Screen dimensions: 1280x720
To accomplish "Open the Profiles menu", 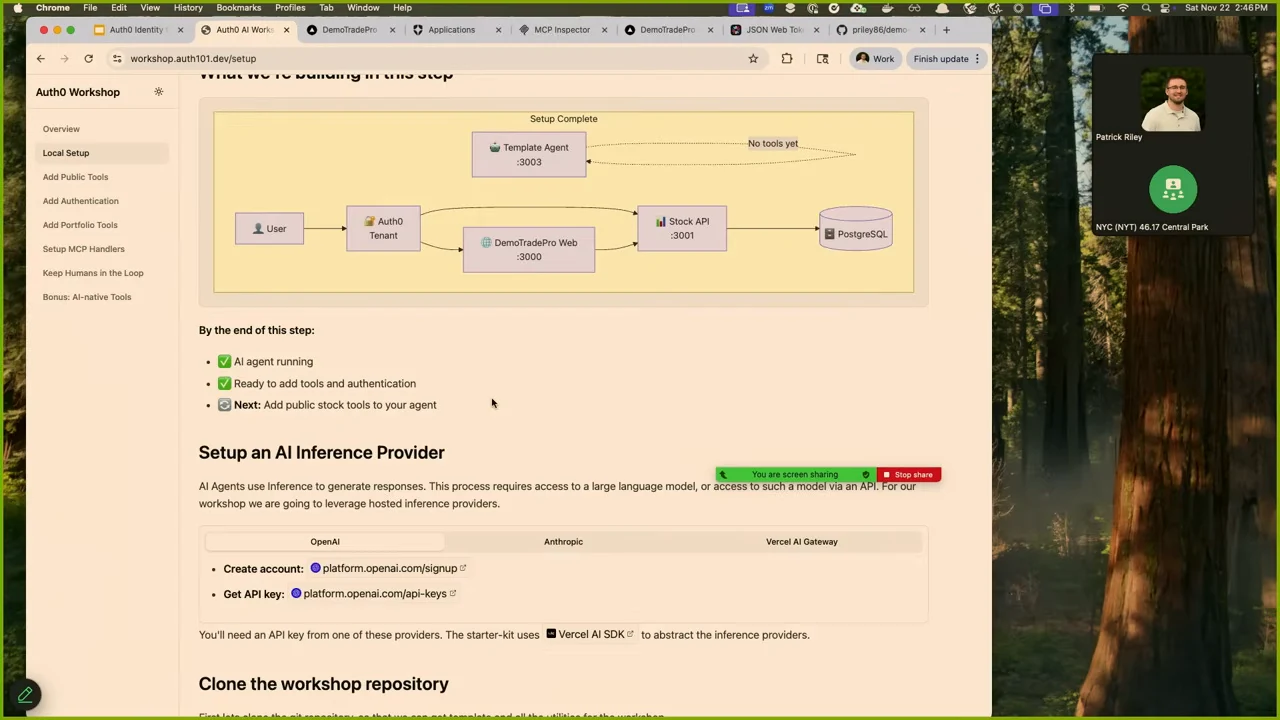I will (x=290, y=8).
